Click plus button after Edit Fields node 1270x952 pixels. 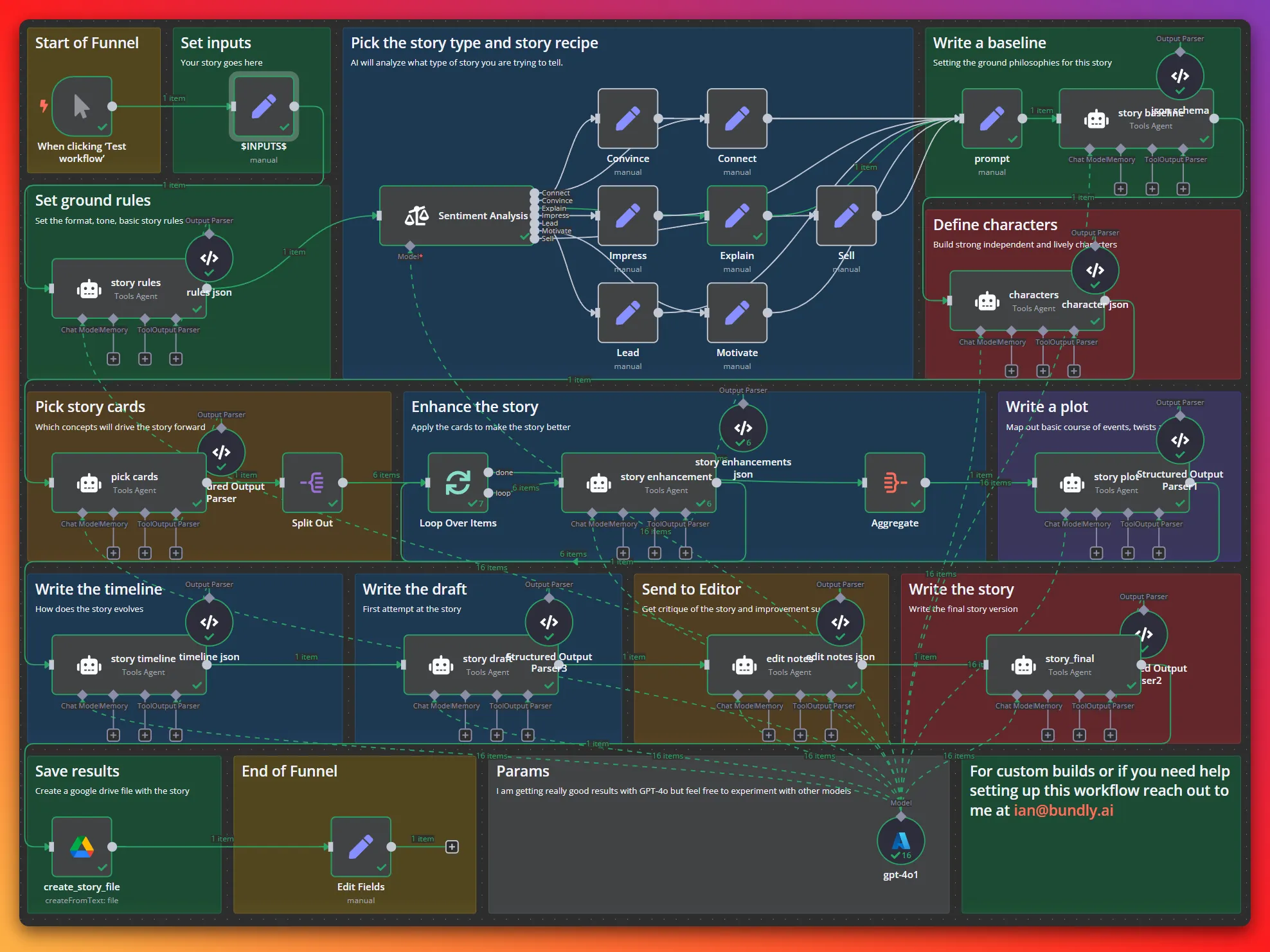452,847
